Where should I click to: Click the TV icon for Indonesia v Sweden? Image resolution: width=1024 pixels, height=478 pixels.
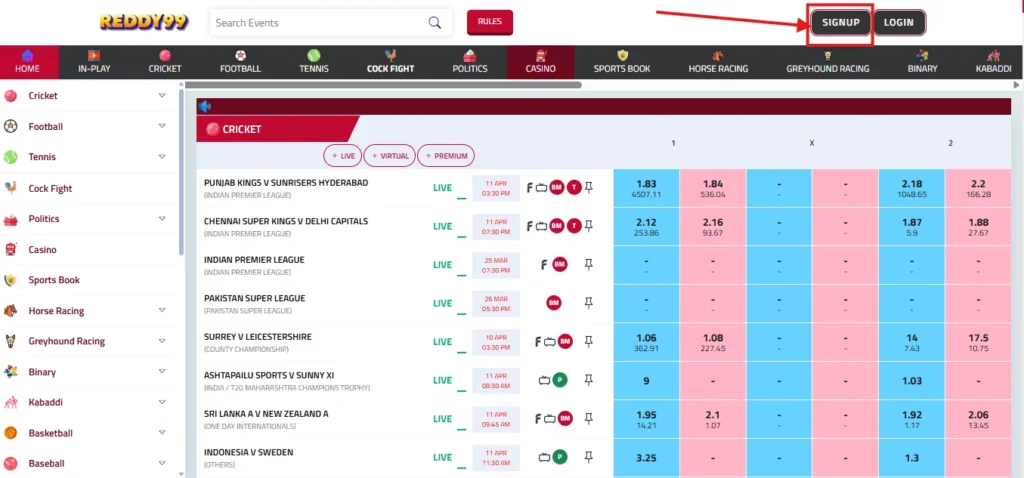tap(543, 457)
